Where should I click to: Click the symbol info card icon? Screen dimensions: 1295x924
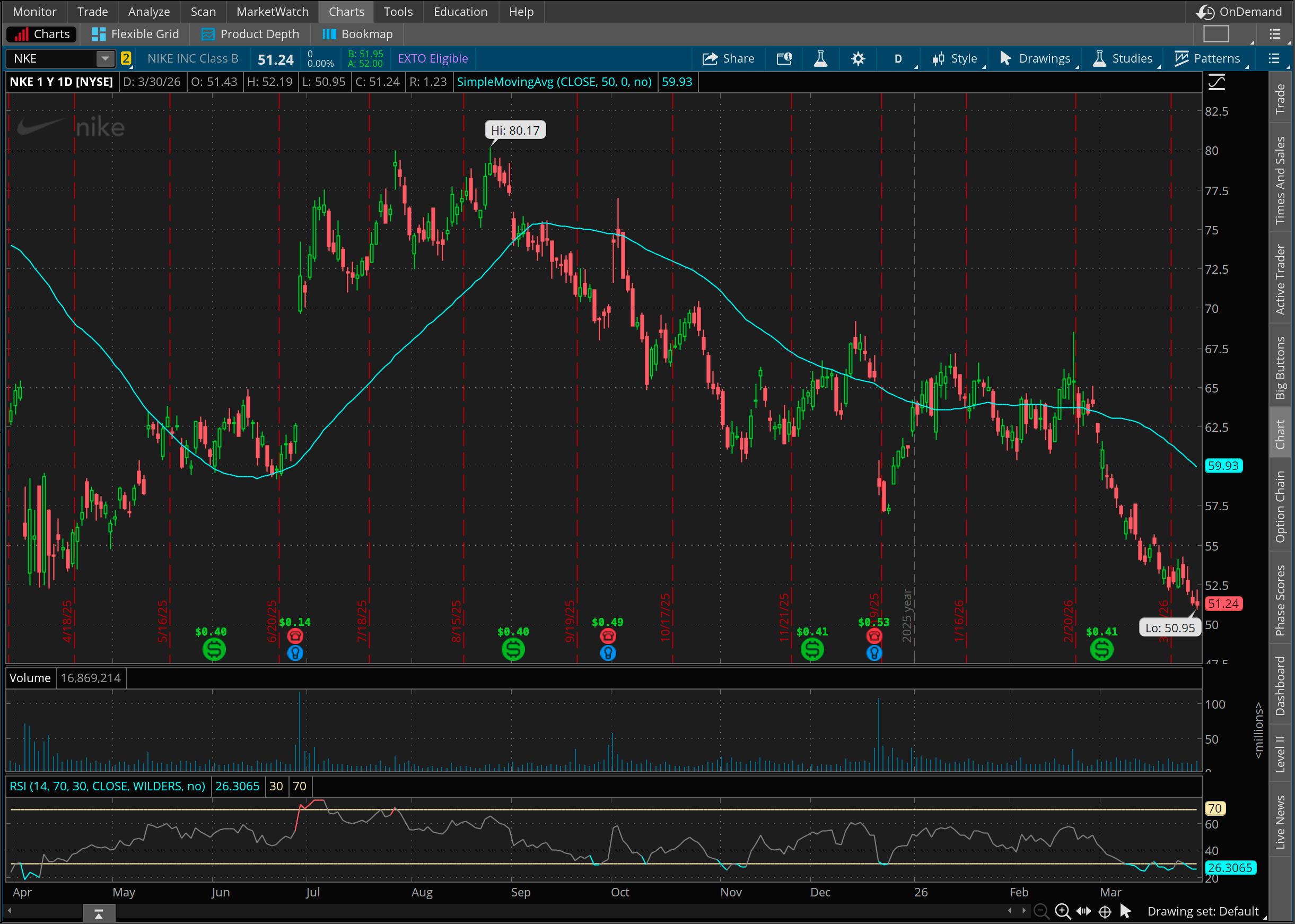click(x=784, y=58)
